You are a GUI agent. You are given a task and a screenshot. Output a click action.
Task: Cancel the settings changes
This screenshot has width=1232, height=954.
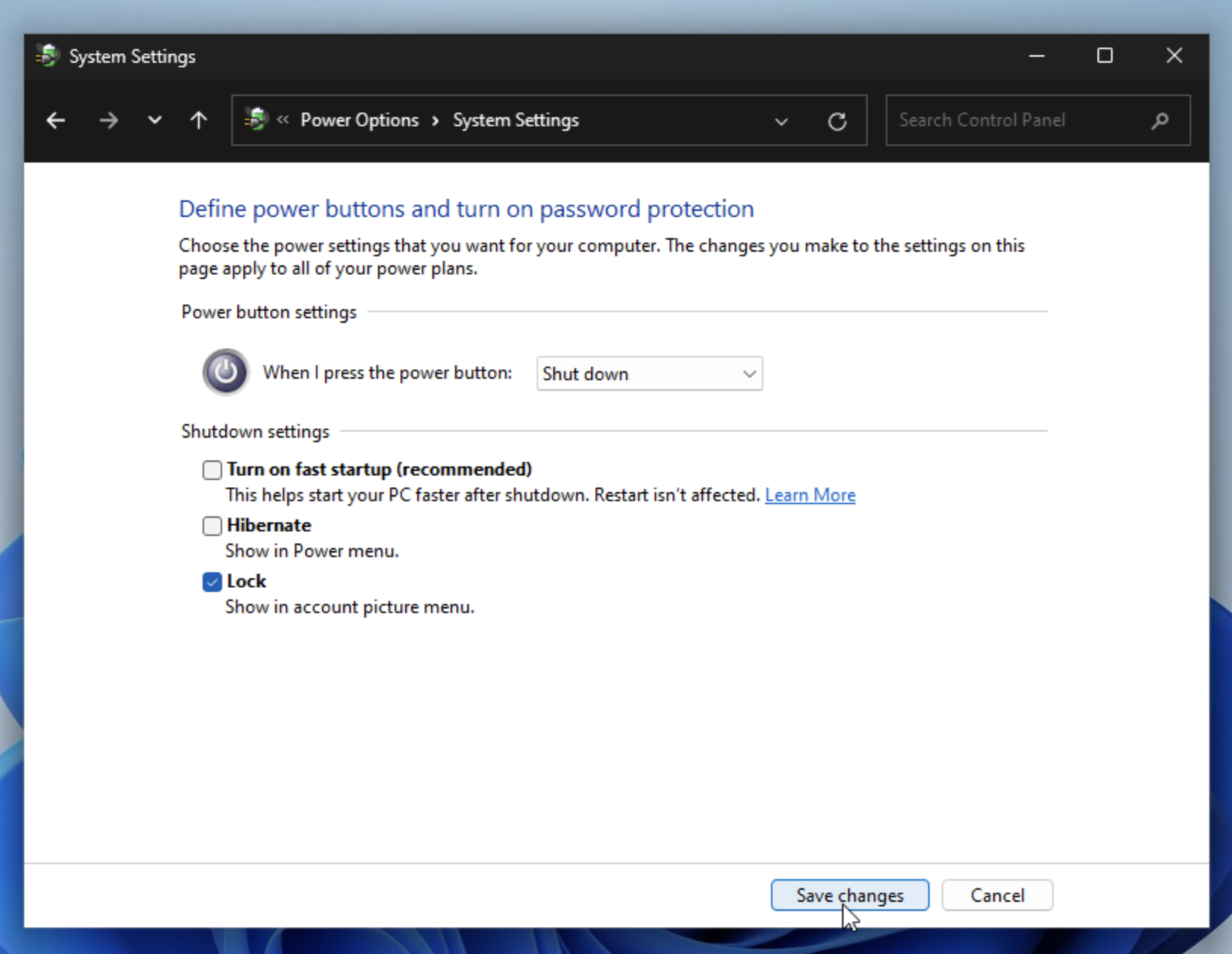point(997,895)
